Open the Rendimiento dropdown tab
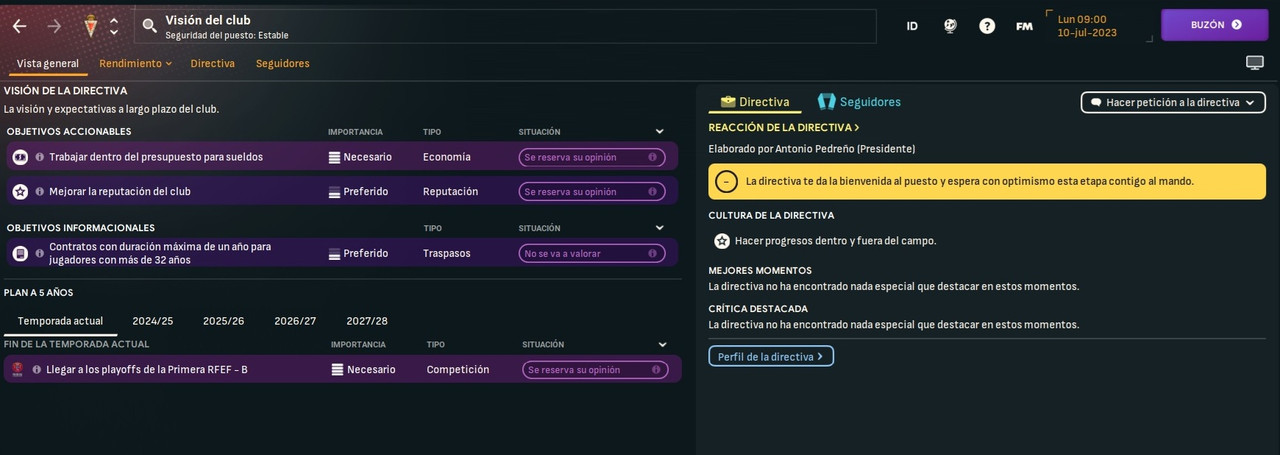The height and width of the screenshot is (455, 1280). [x=135, y=63]
